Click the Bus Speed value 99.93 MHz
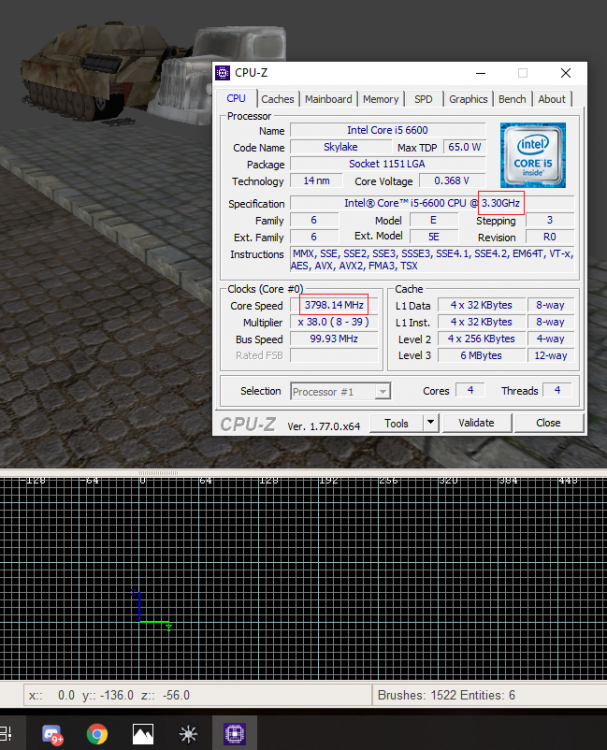 pos(334,339)
